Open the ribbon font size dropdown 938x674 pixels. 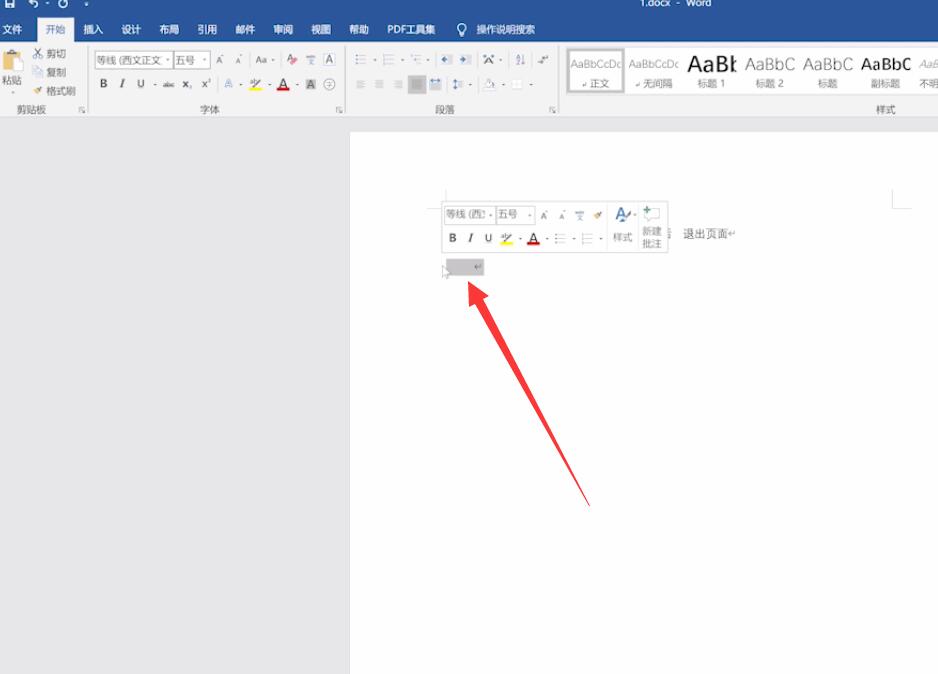pos(205,60)
